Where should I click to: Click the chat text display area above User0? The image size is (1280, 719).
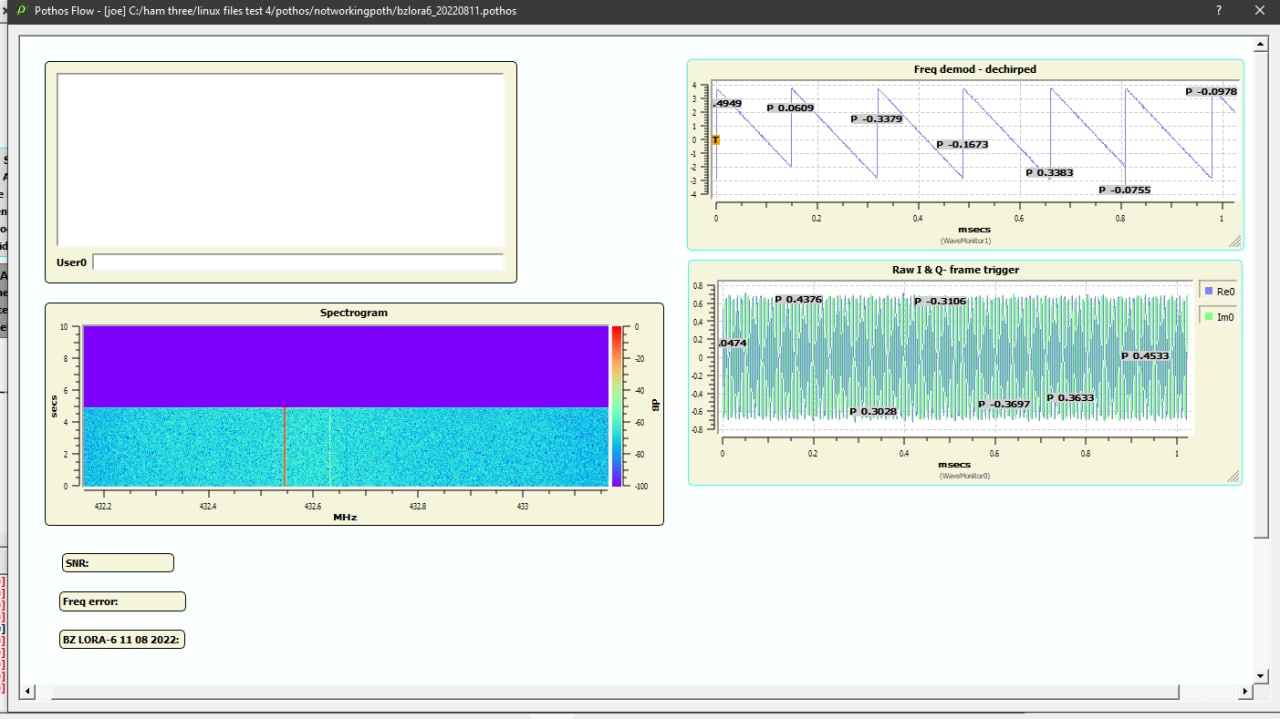[280, 160]
